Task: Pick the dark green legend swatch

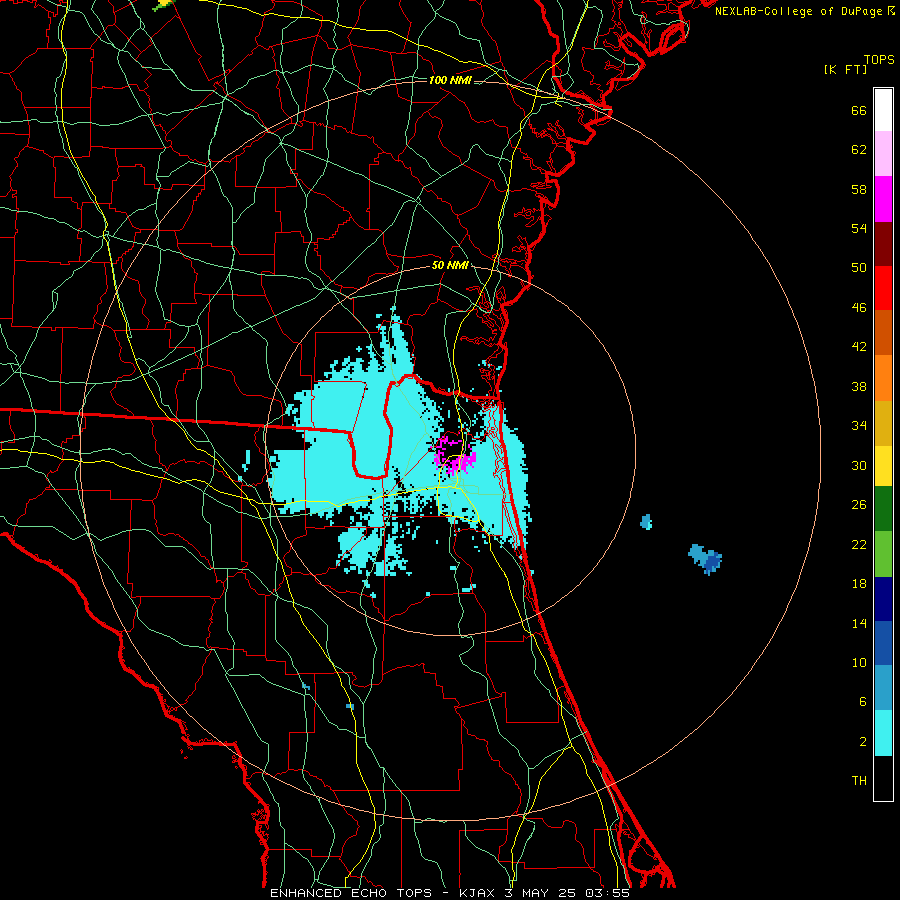Action: coord(883,509)
